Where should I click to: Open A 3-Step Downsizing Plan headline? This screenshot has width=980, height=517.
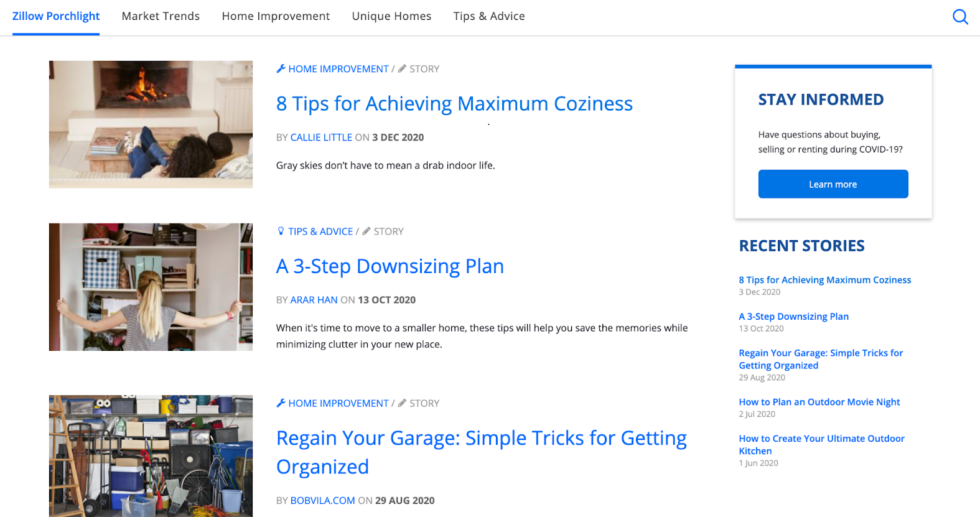(390, 266)
